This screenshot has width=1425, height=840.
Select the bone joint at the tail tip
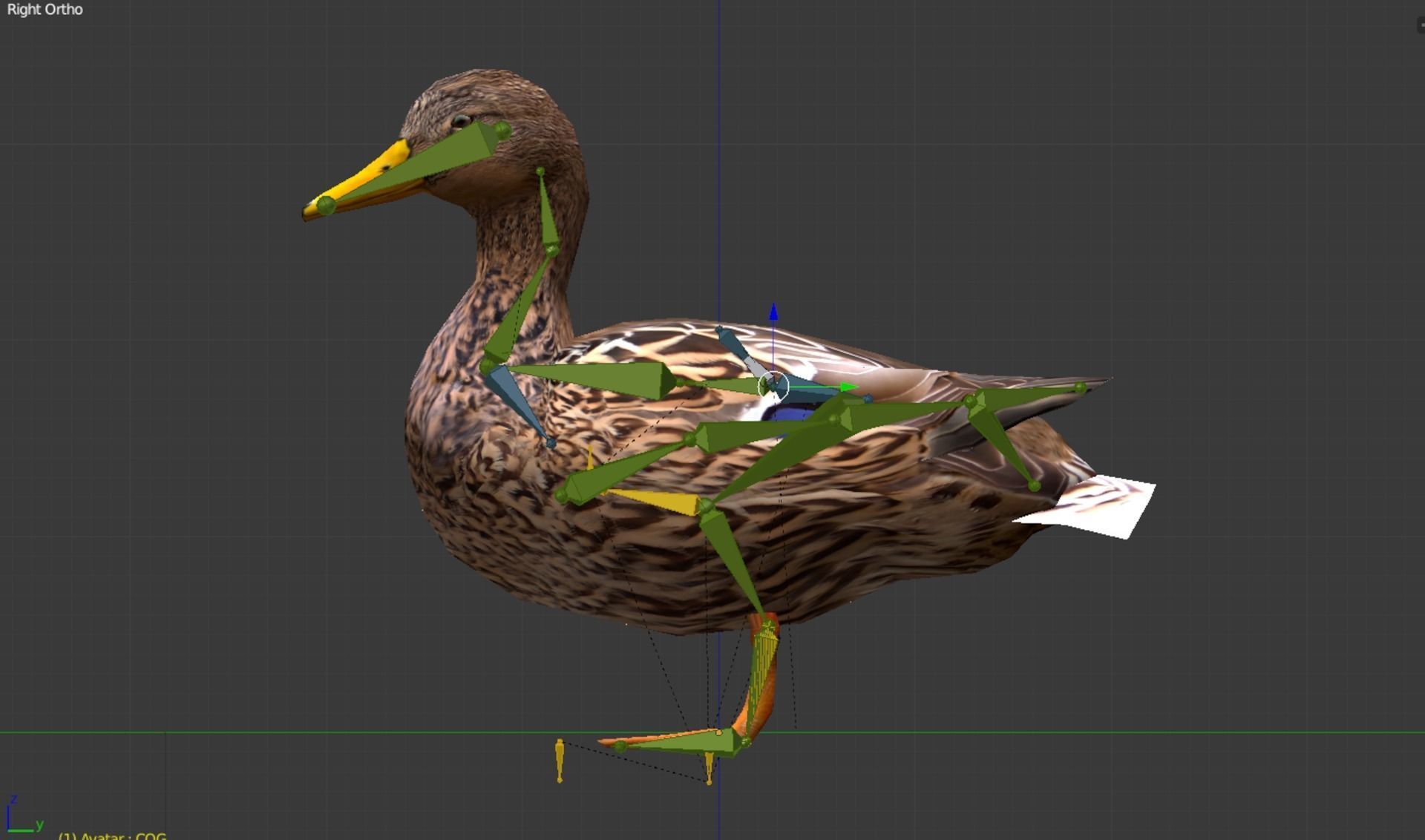1080,387
